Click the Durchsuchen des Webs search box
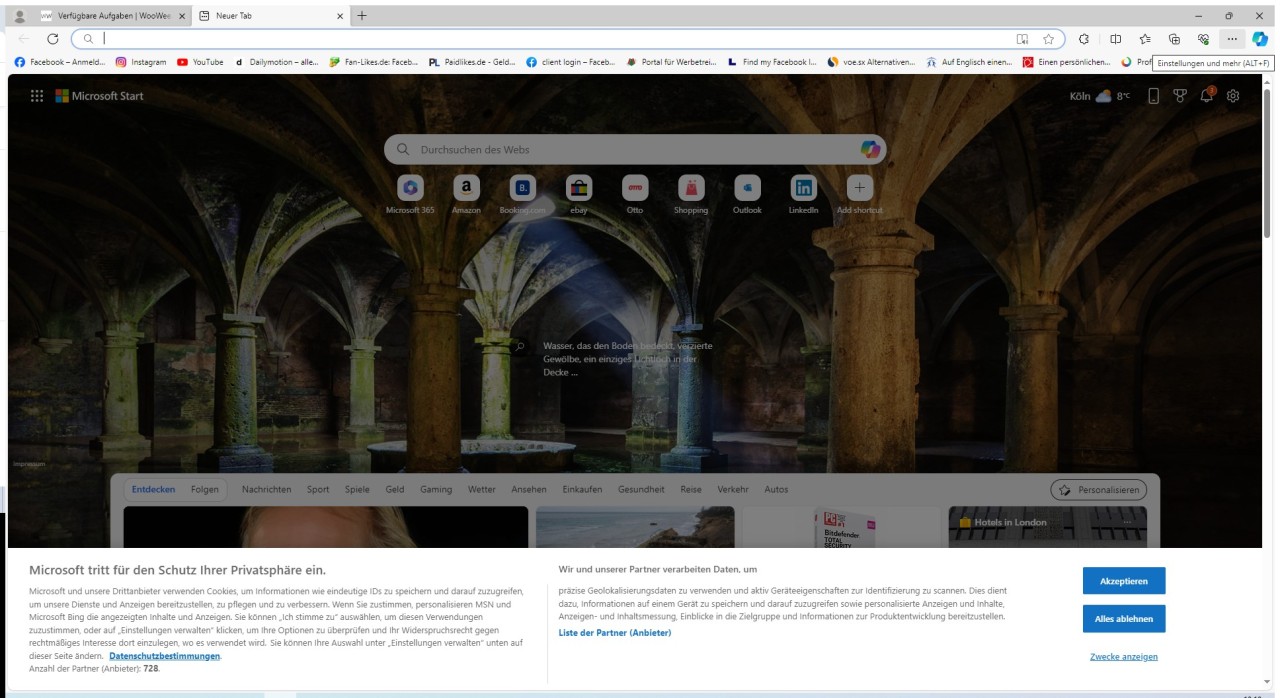The image size is (1280, 698). [x=620, y=149]
